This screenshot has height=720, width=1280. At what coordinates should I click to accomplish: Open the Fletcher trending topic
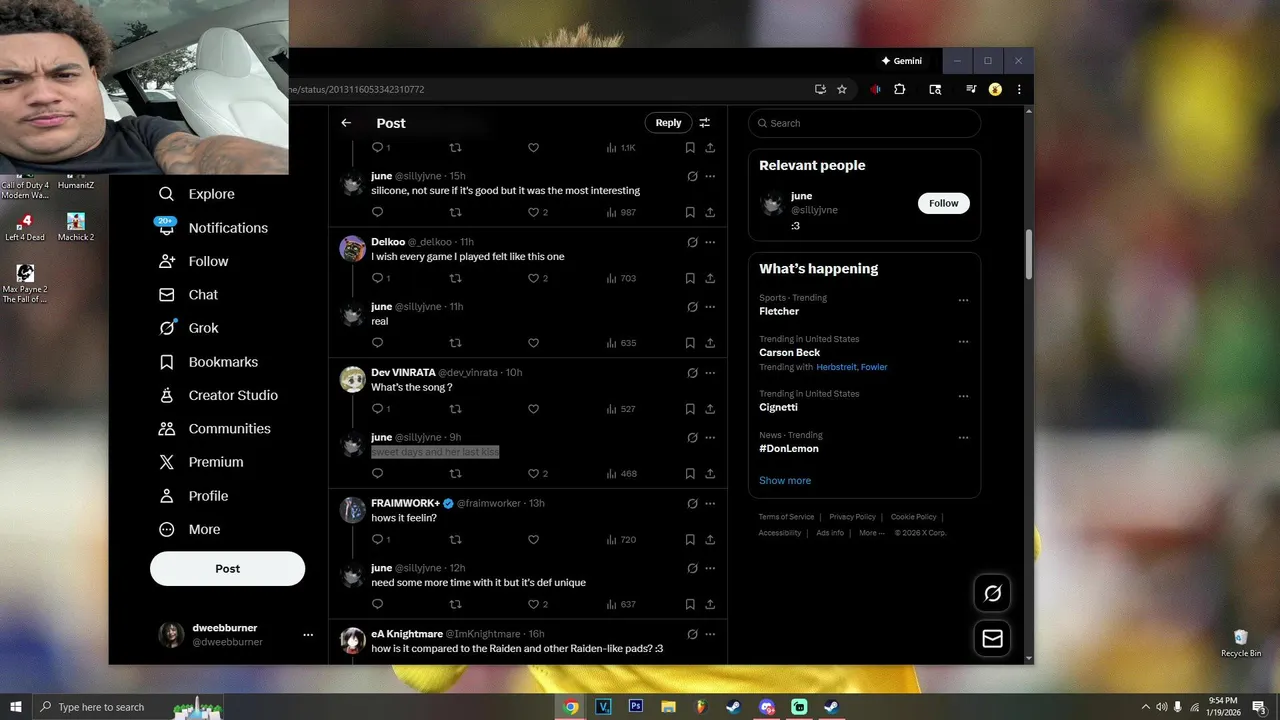[779, 311]
